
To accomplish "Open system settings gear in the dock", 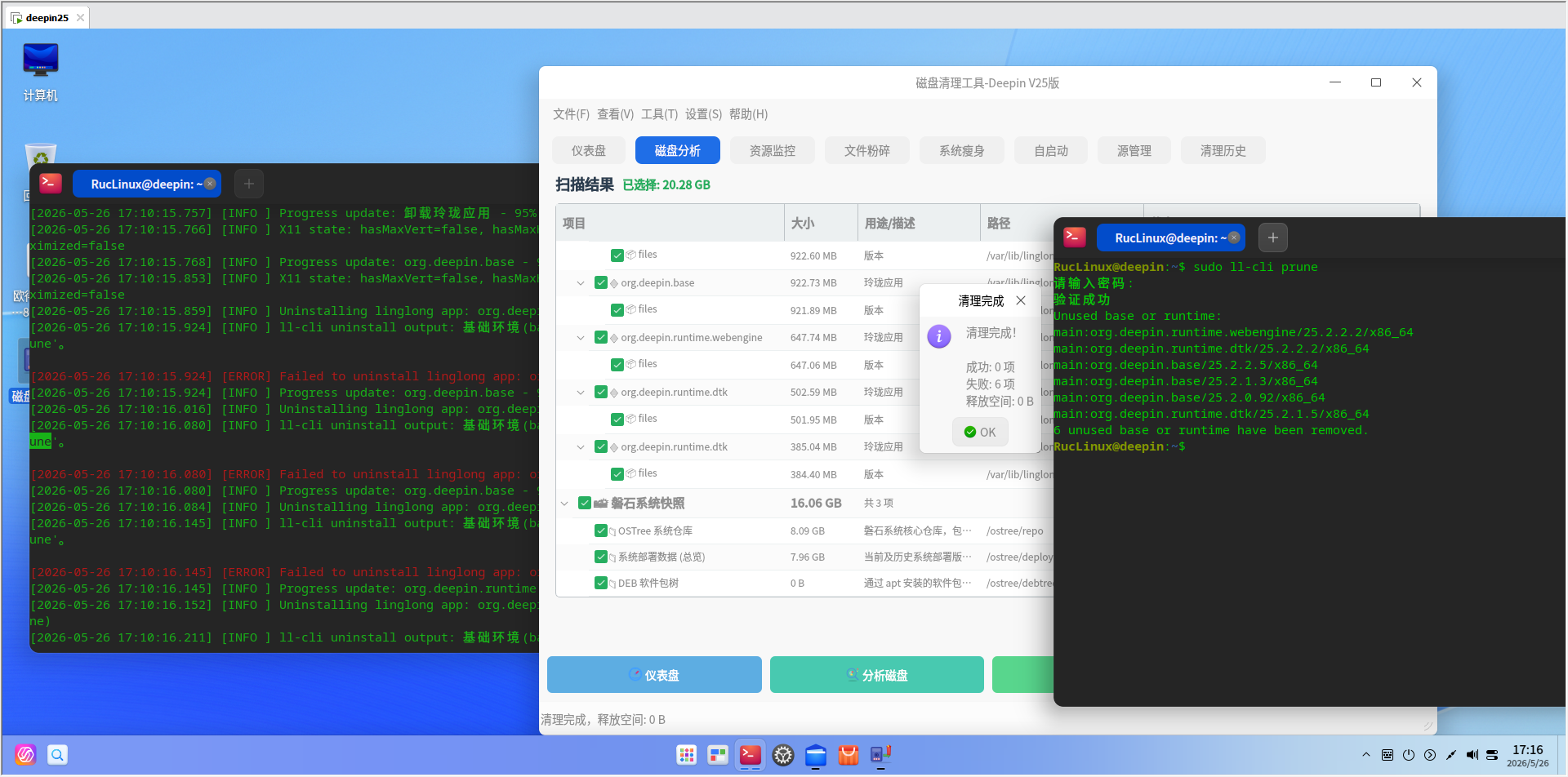I will point(783,756).
